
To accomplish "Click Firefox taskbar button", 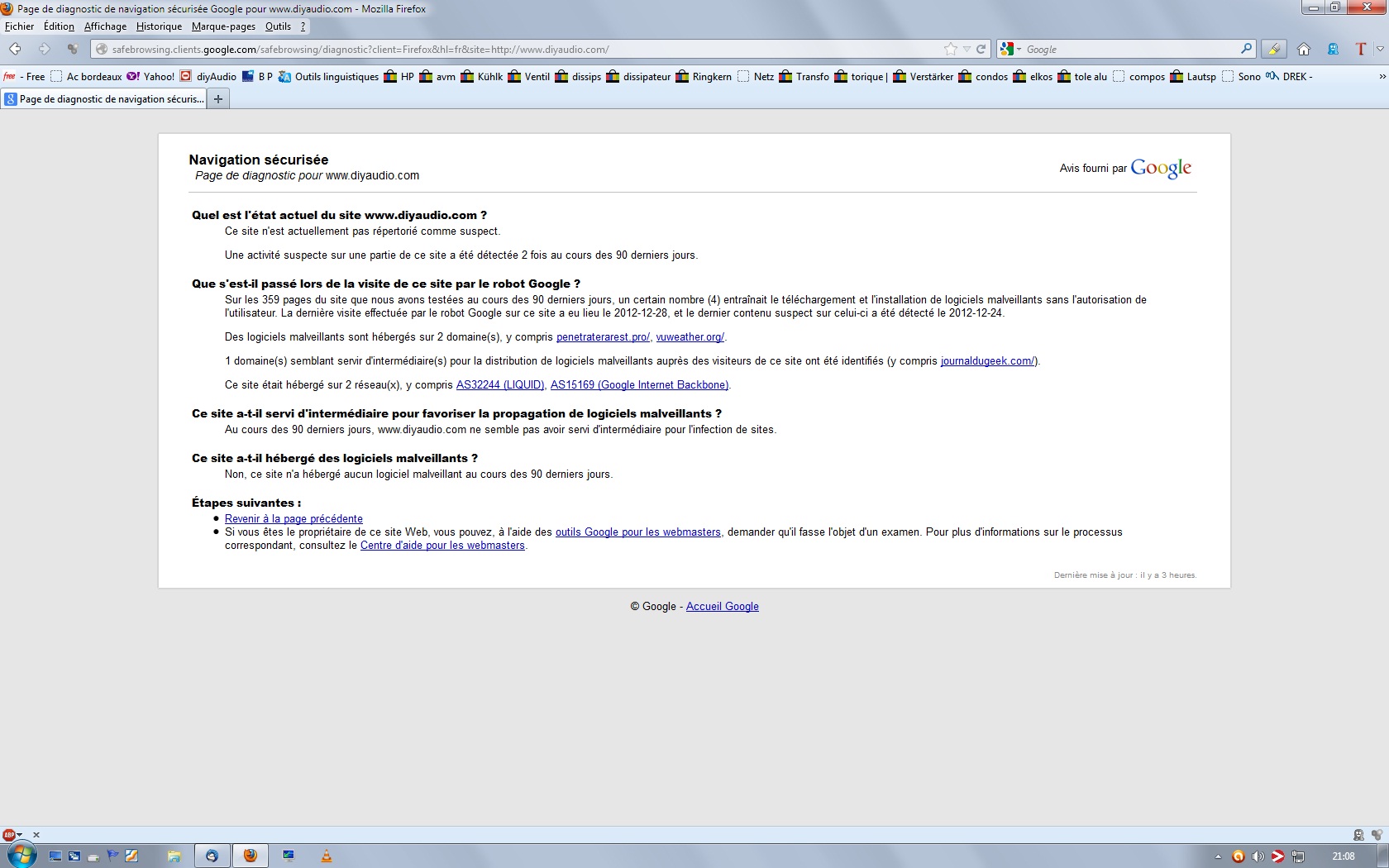I will 250,856.
